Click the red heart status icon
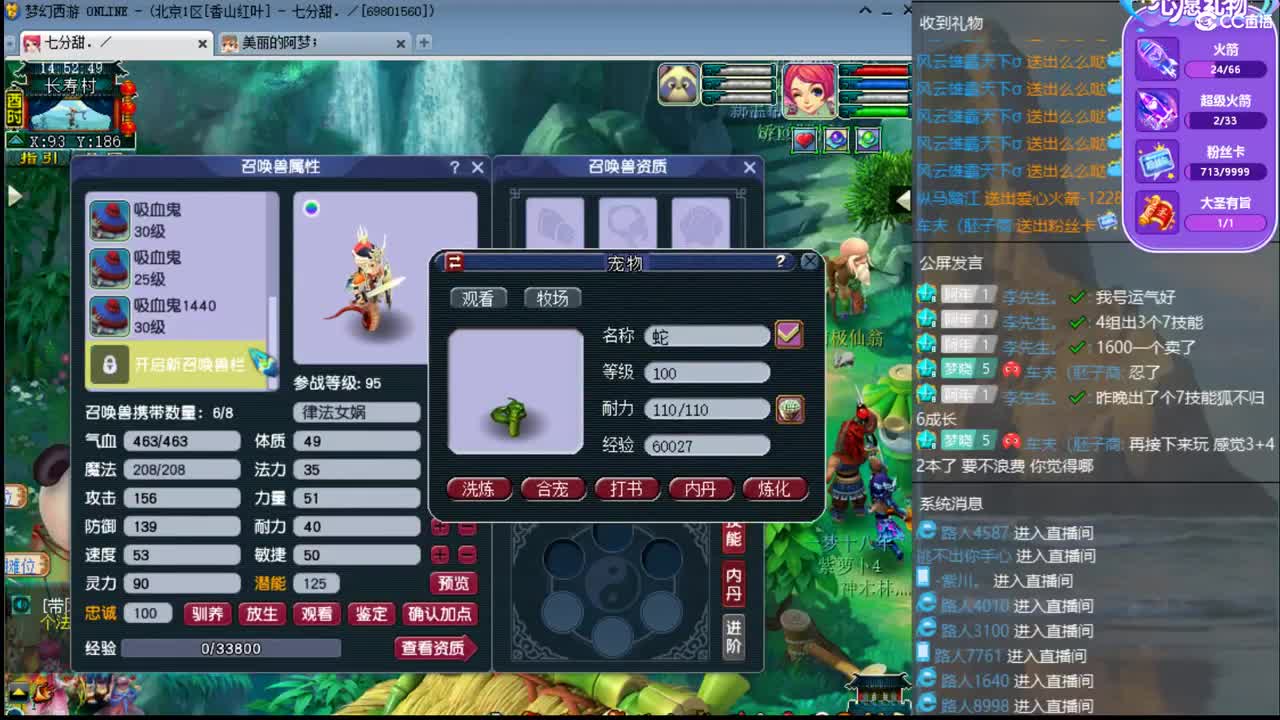Image resolution: width=1280 pixels, height=720 pixels. 805,140
